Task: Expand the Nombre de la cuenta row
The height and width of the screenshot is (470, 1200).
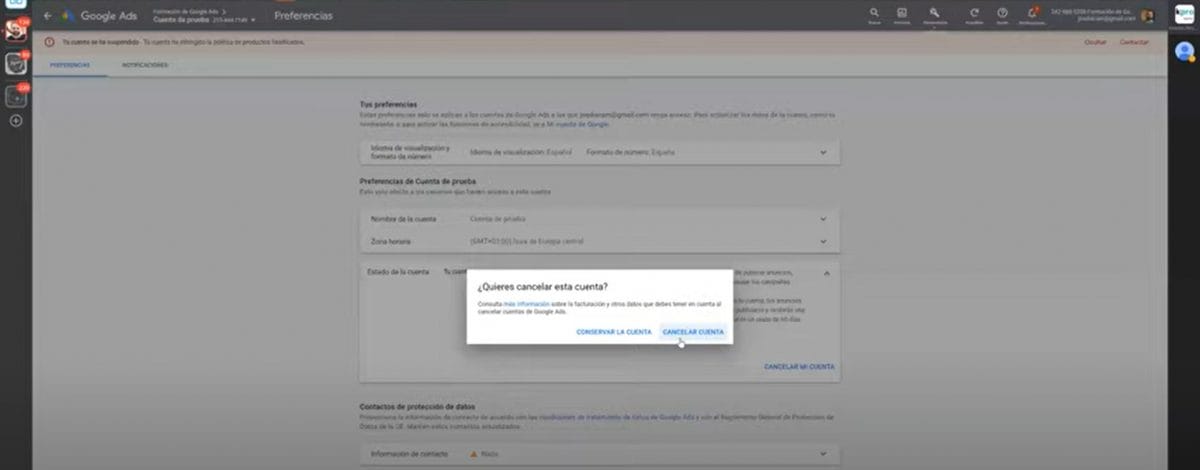Action: 823,218
